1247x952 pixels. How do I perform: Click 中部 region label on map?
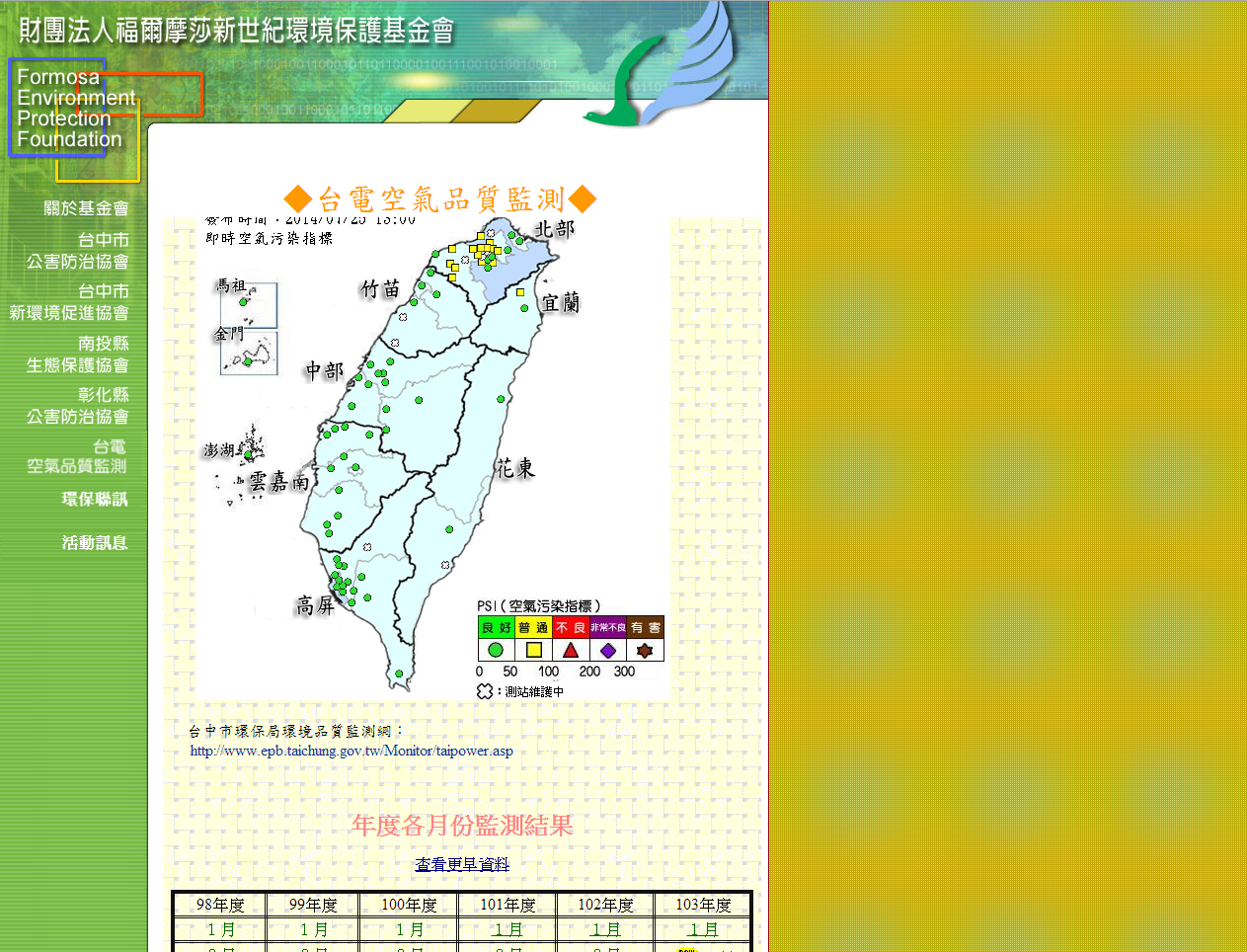point(324,371)
